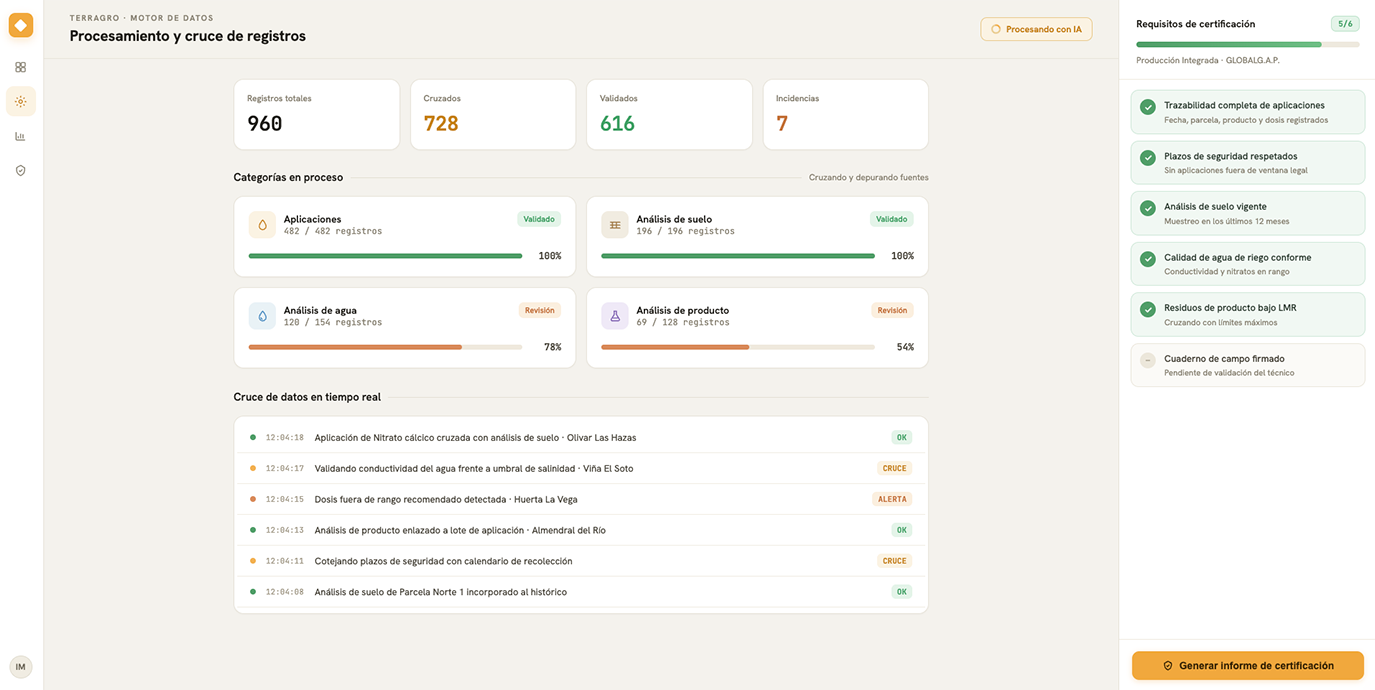
Task: Open the dashboard grid view in sidebar
Action: [21, 67]
